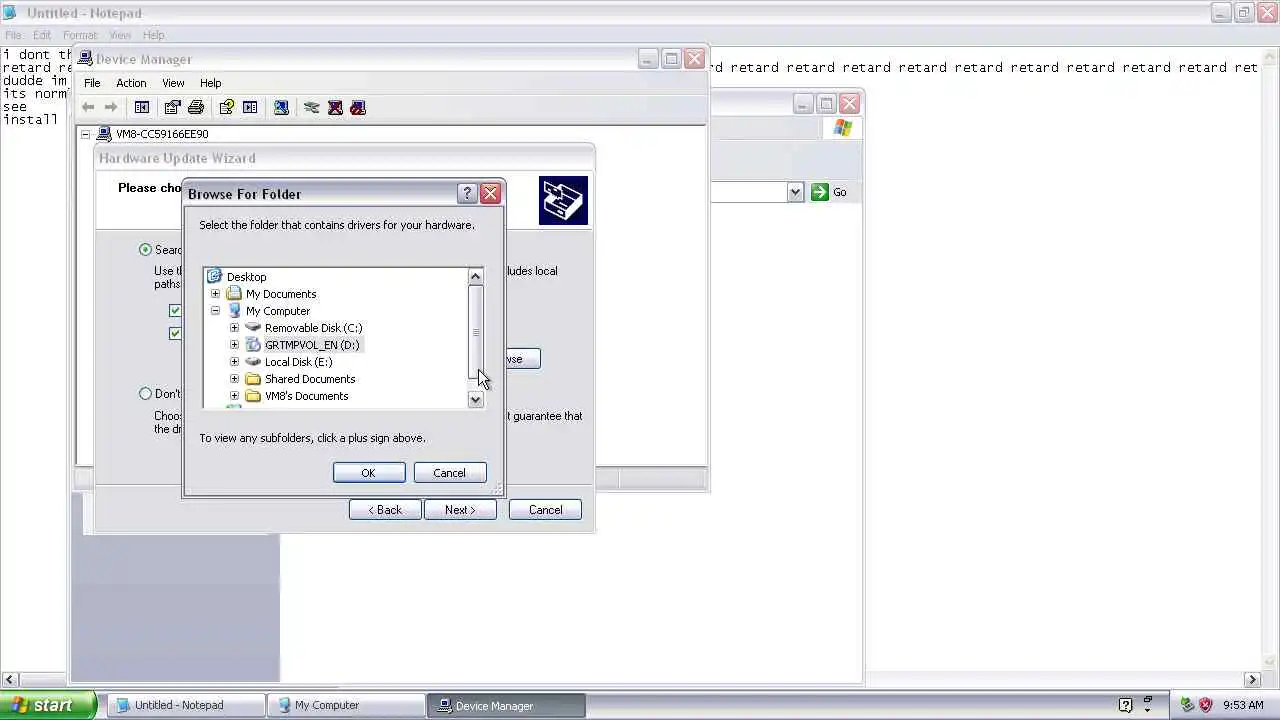
Task: Click Notepad horizontal scroll right arrow
Action: click(x=1253, y=680)
